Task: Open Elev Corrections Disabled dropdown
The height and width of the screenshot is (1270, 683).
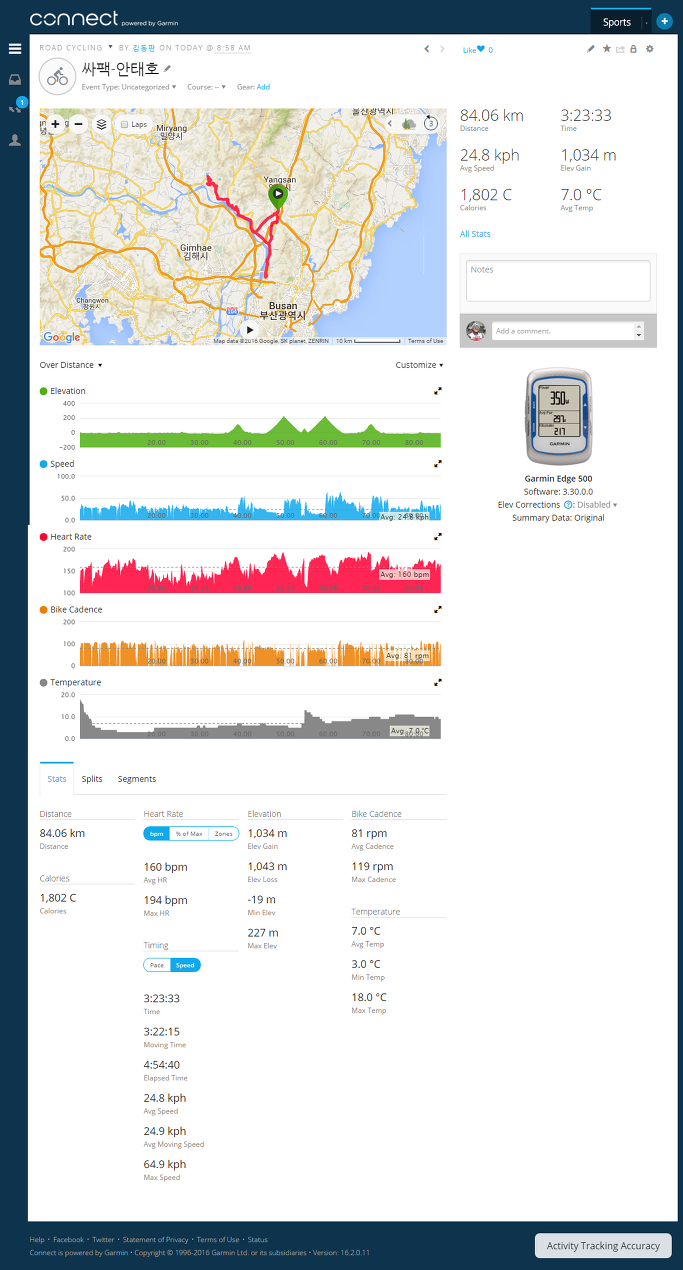Action: tap(597, 505)
